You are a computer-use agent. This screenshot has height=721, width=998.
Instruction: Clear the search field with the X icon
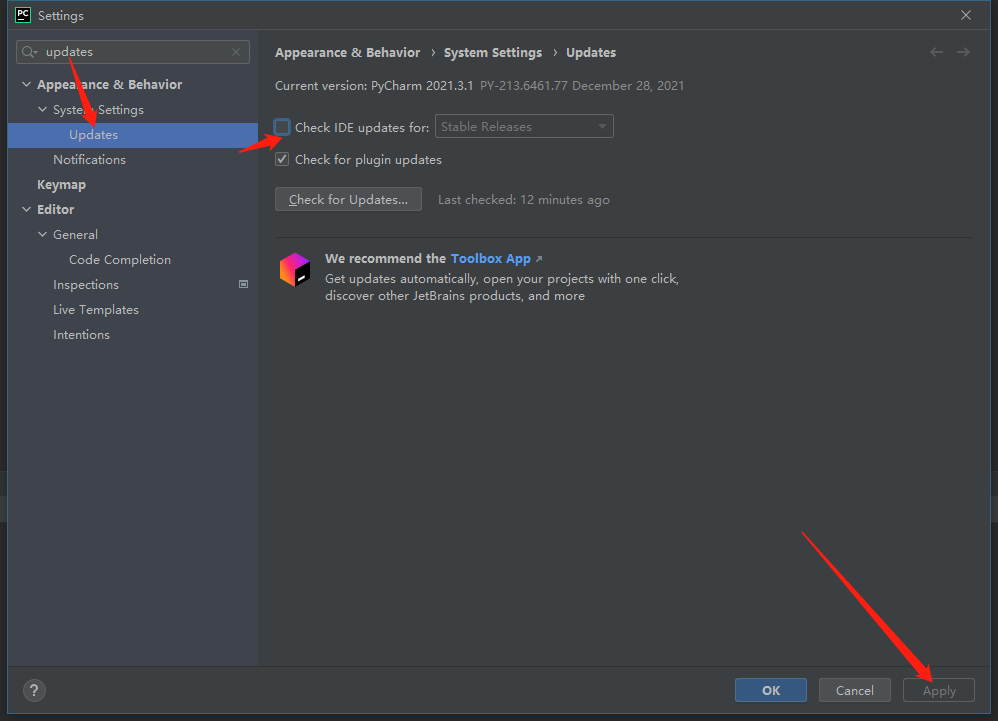[x=236, y=52]
